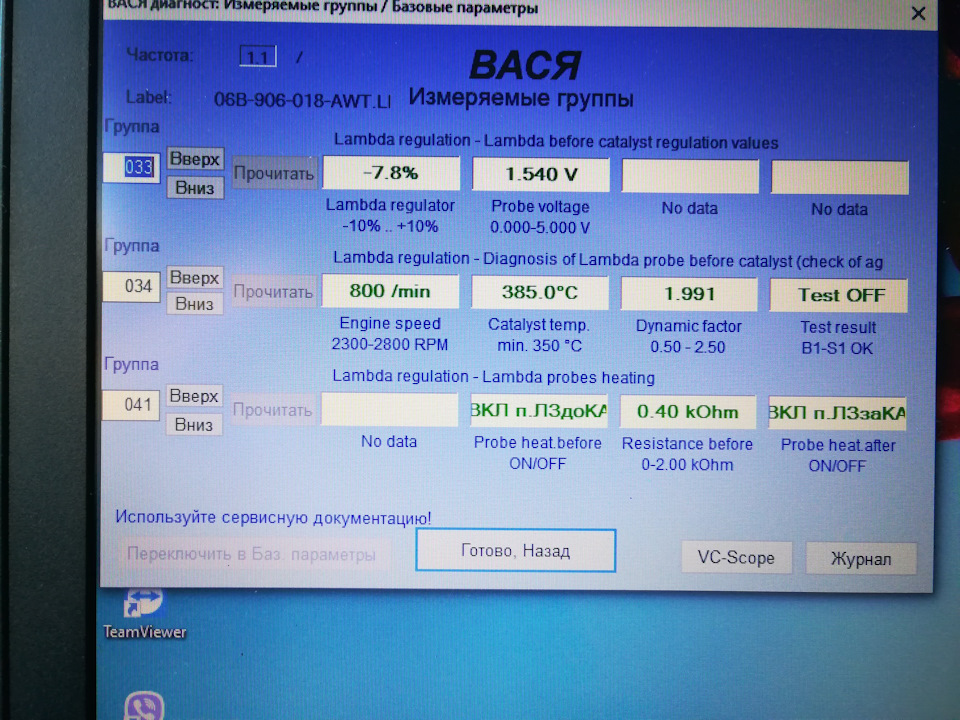The width and height of the screenshot is (960, 720).
Task: Select the Test OFF result field
Action: point(839,295)
